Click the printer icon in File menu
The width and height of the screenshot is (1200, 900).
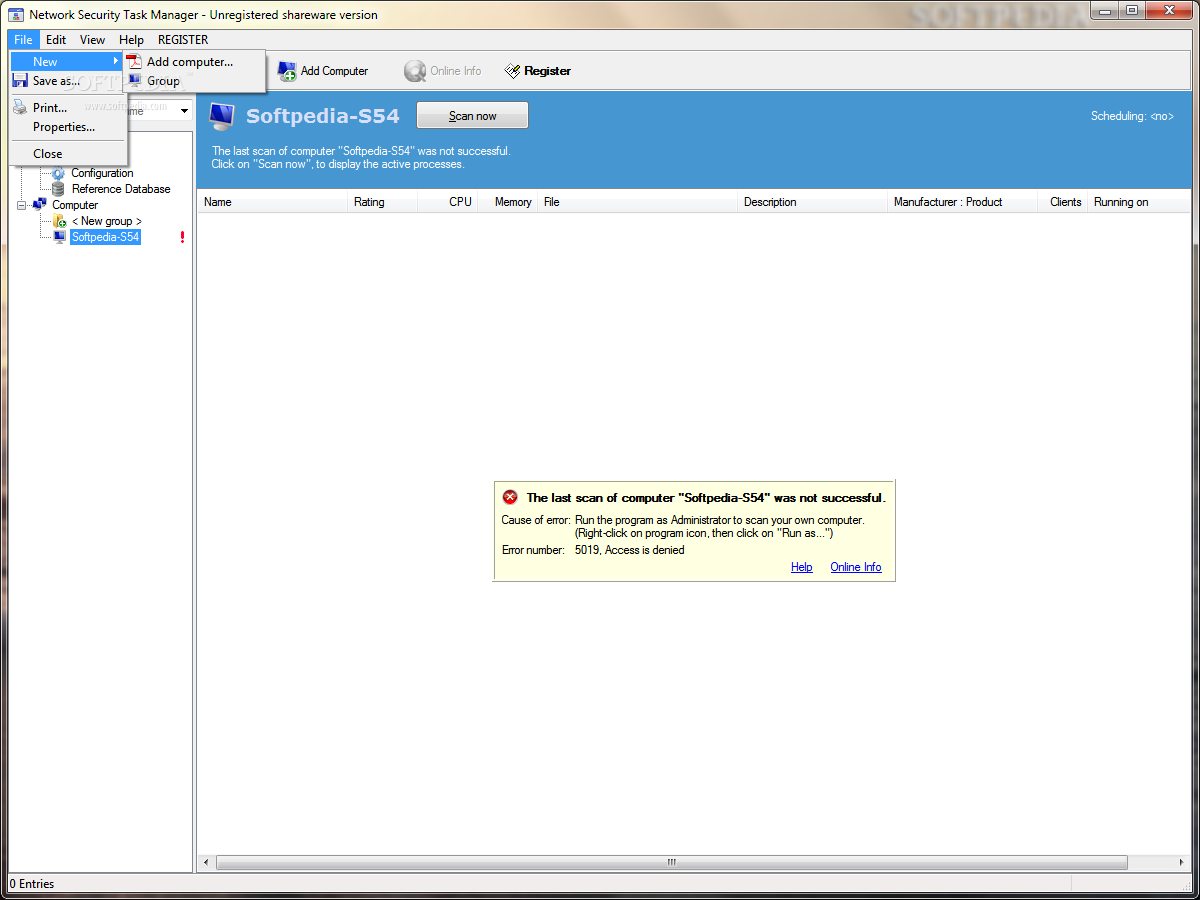pyautogui.click(x=20, y=107)
